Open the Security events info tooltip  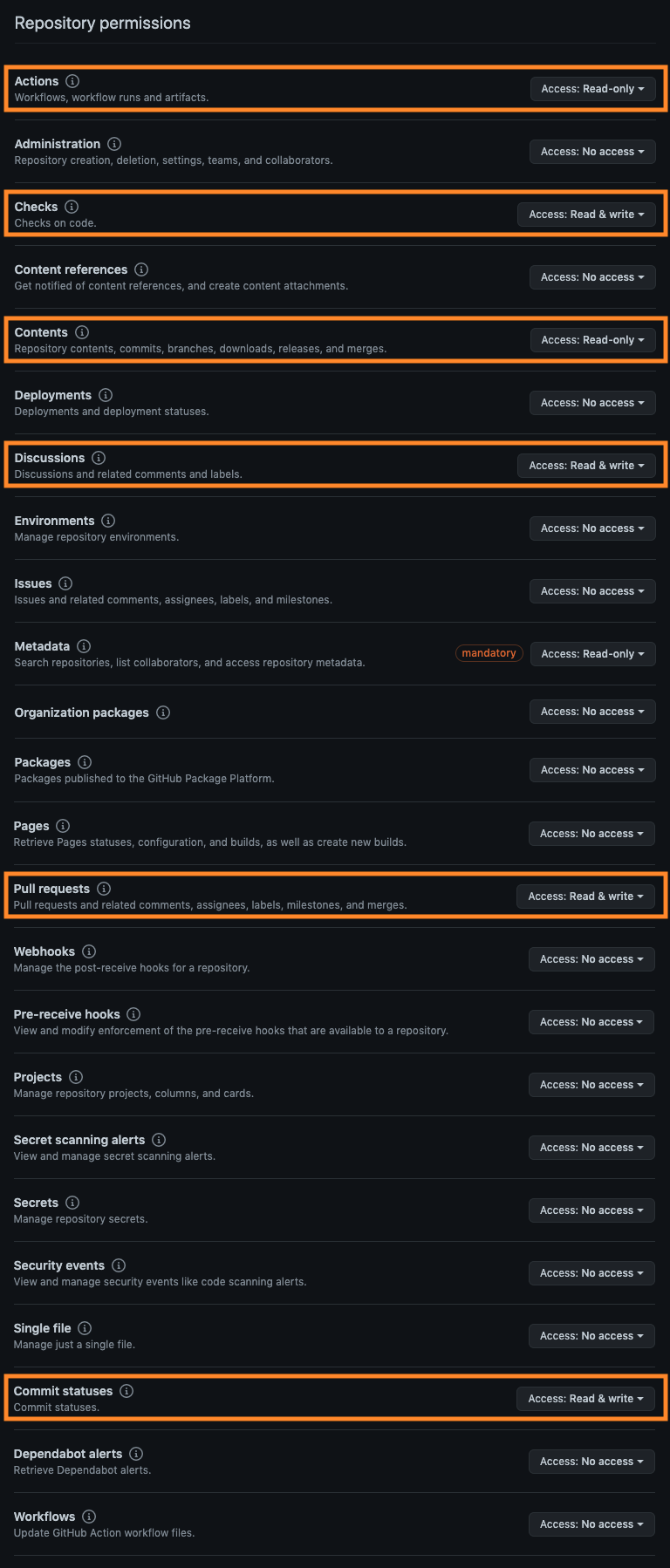pos(118,1265)
